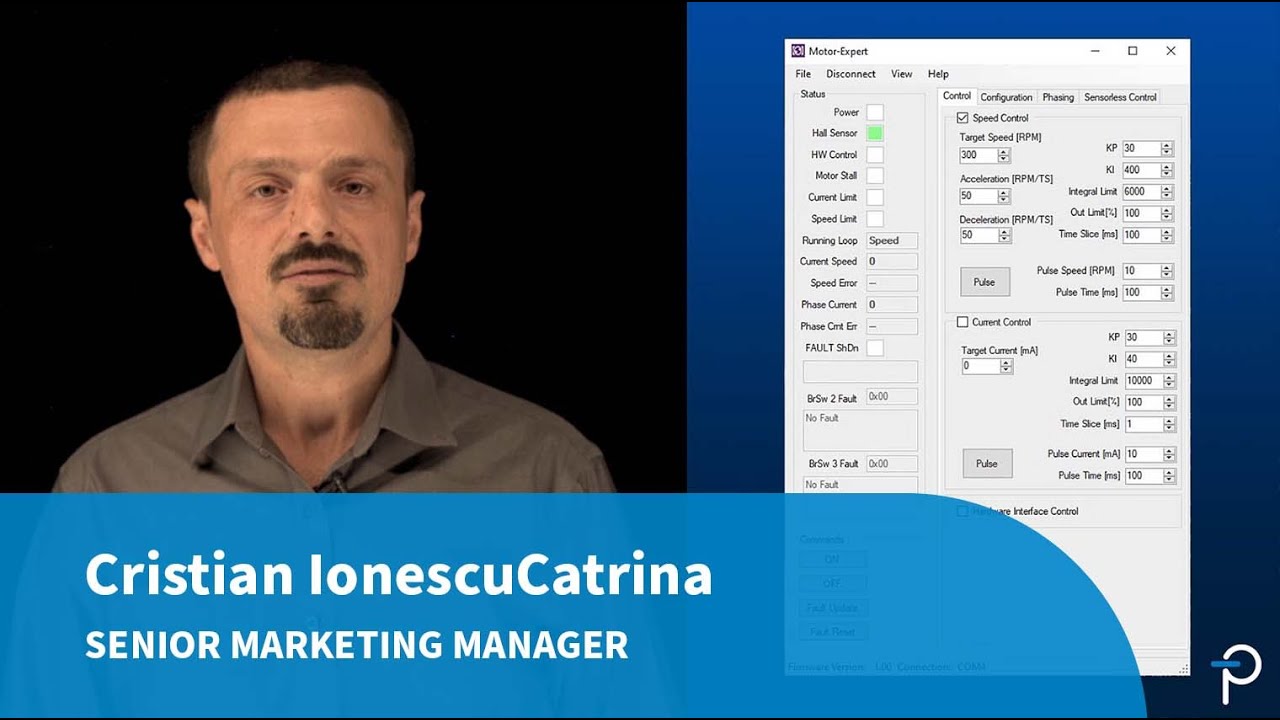Screen dimensions: 1280x720
Task: Click the Power status indicator box
Action: click(875, 112)
